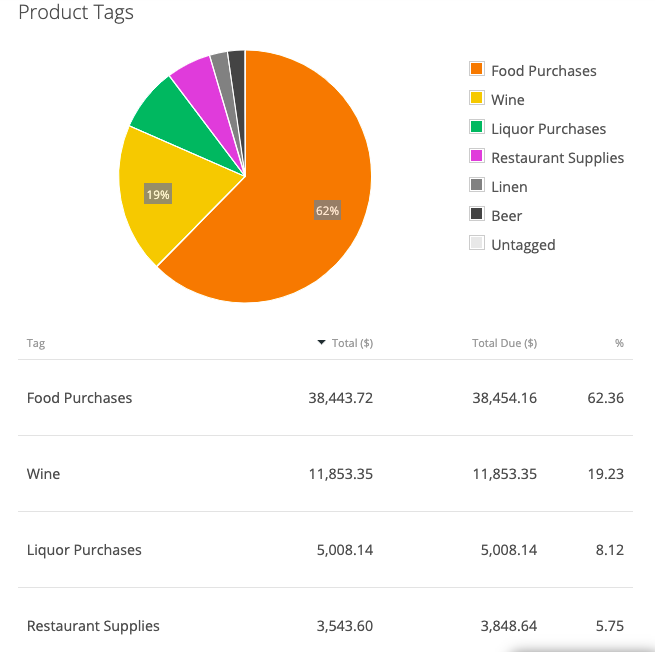Screen dimensions: 655x652
Task: Click total due value 3,848.64
Action: [x=508, y=626]
